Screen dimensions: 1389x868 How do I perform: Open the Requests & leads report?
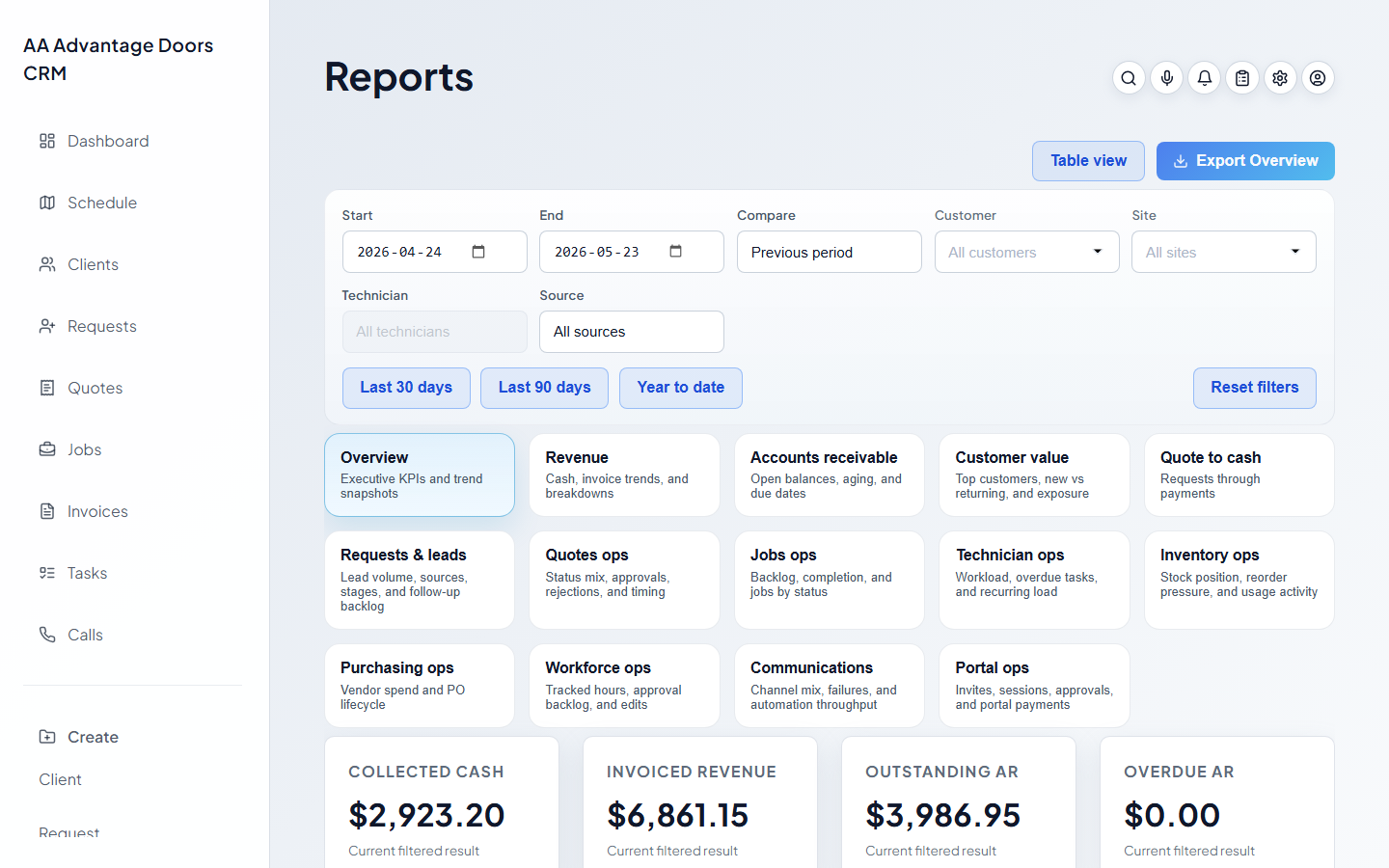click(420, 580)
